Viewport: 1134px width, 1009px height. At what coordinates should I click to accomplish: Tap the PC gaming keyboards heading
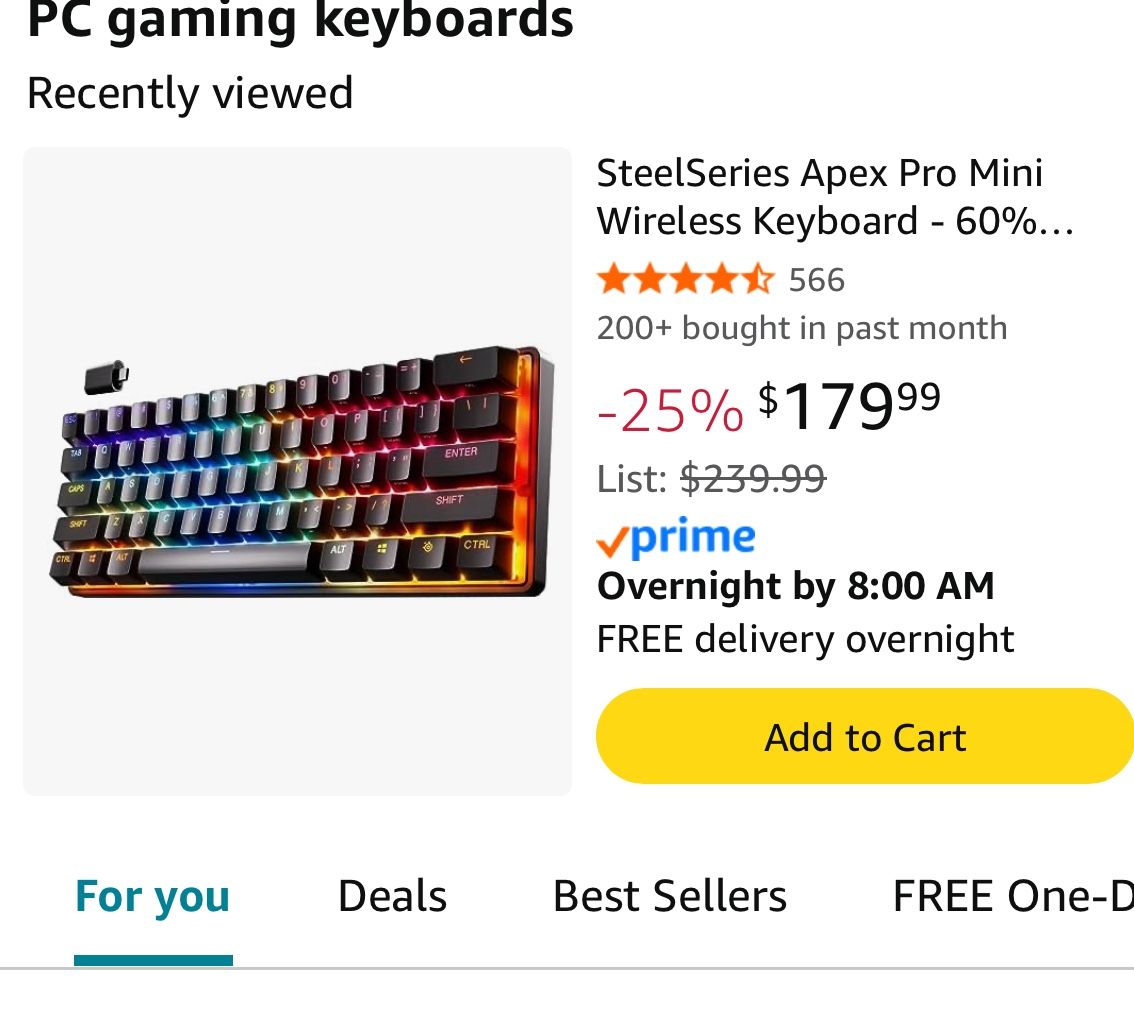coord(300,18)
